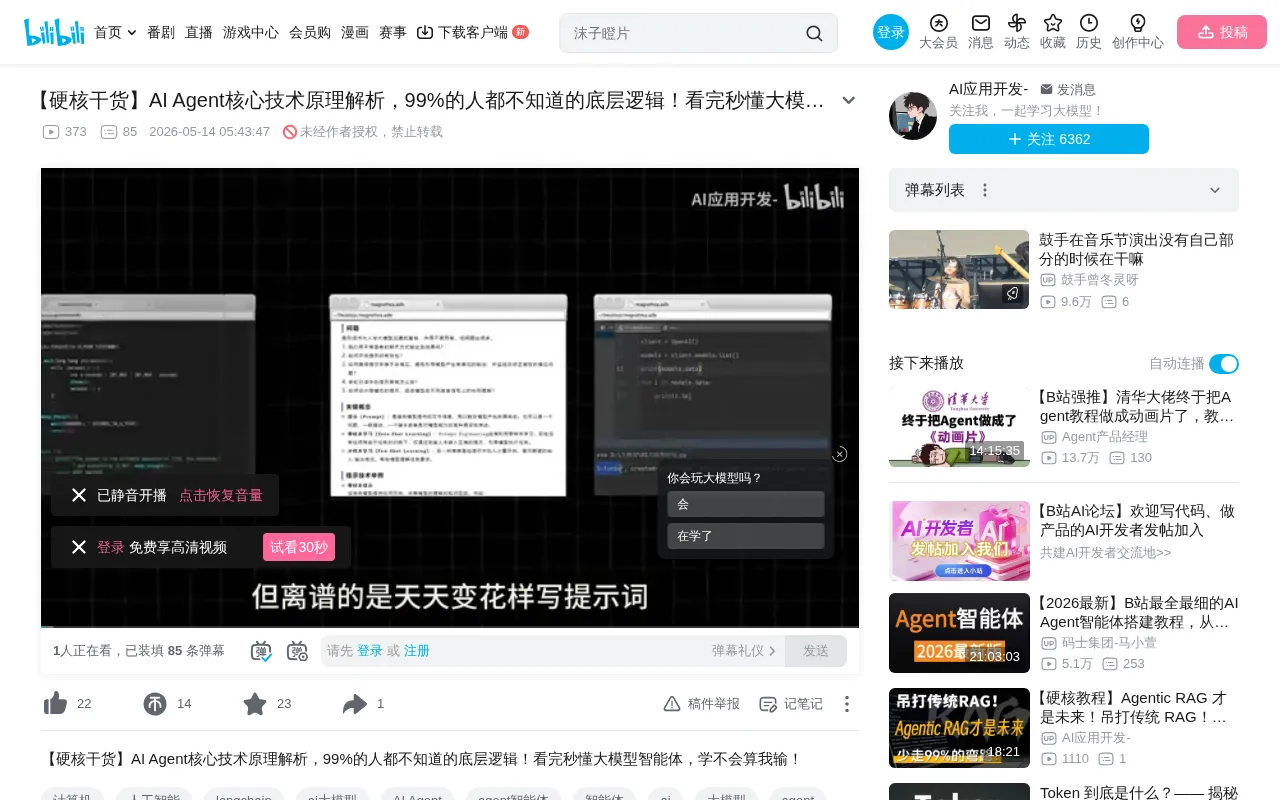
Task: Select poll answer 在学了
Action: tap(746, 536)
